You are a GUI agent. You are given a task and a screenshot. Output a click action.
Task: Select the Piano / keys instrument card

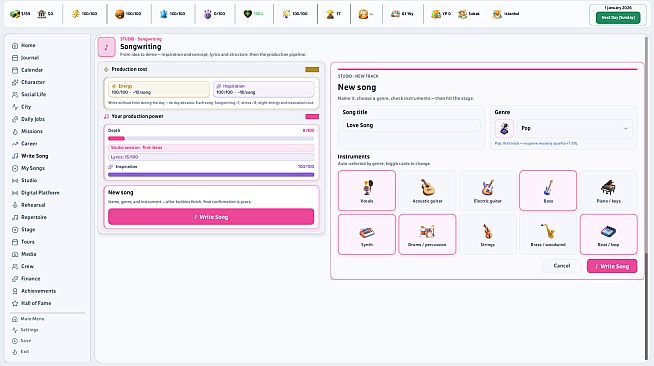click(x=609, y=190)
